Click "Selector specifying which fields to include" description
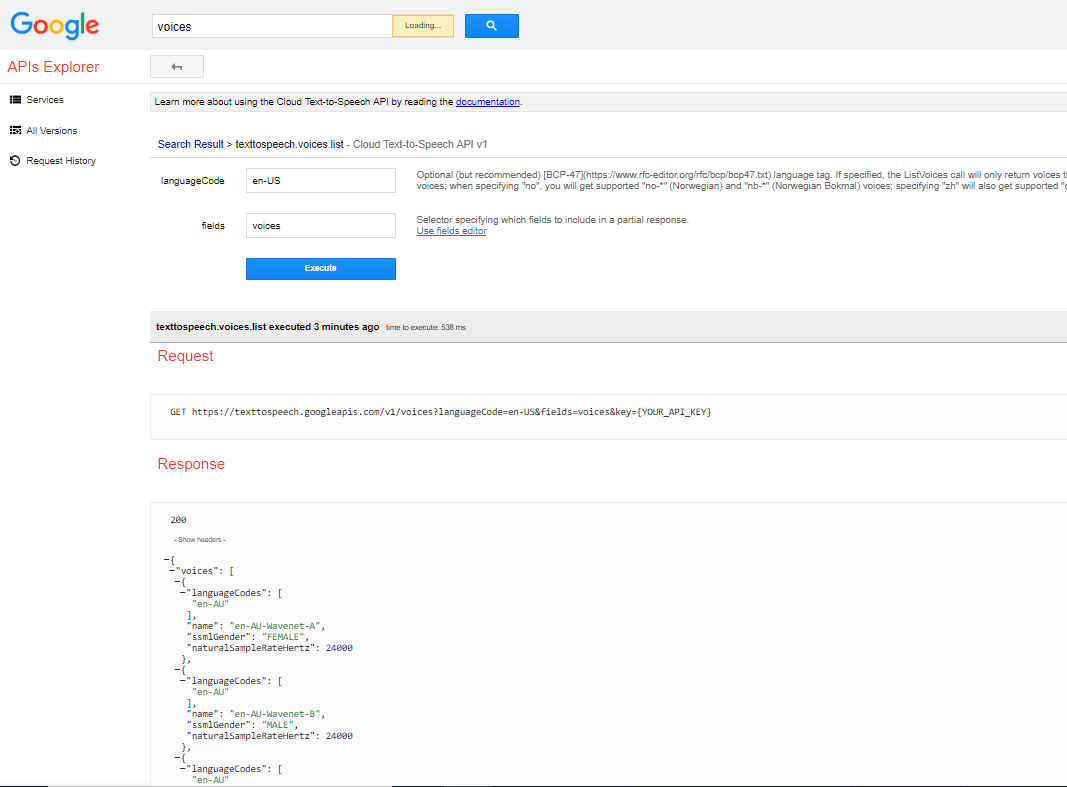This screenshot has width=1067, height=787. click(553, 220)
